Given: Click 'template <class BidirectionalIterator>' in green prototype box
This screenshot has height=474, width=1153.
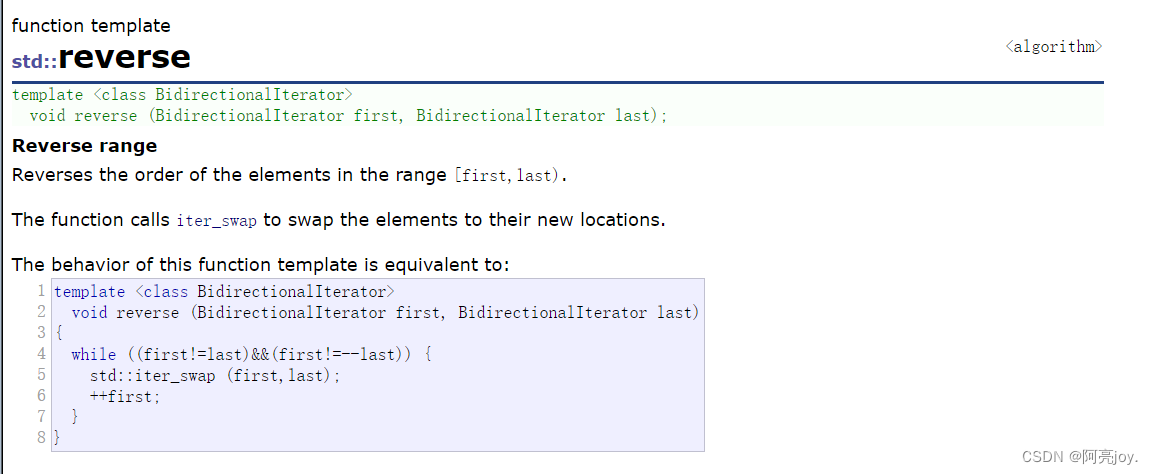Looking at the screenshot, I should coord(182,95).
